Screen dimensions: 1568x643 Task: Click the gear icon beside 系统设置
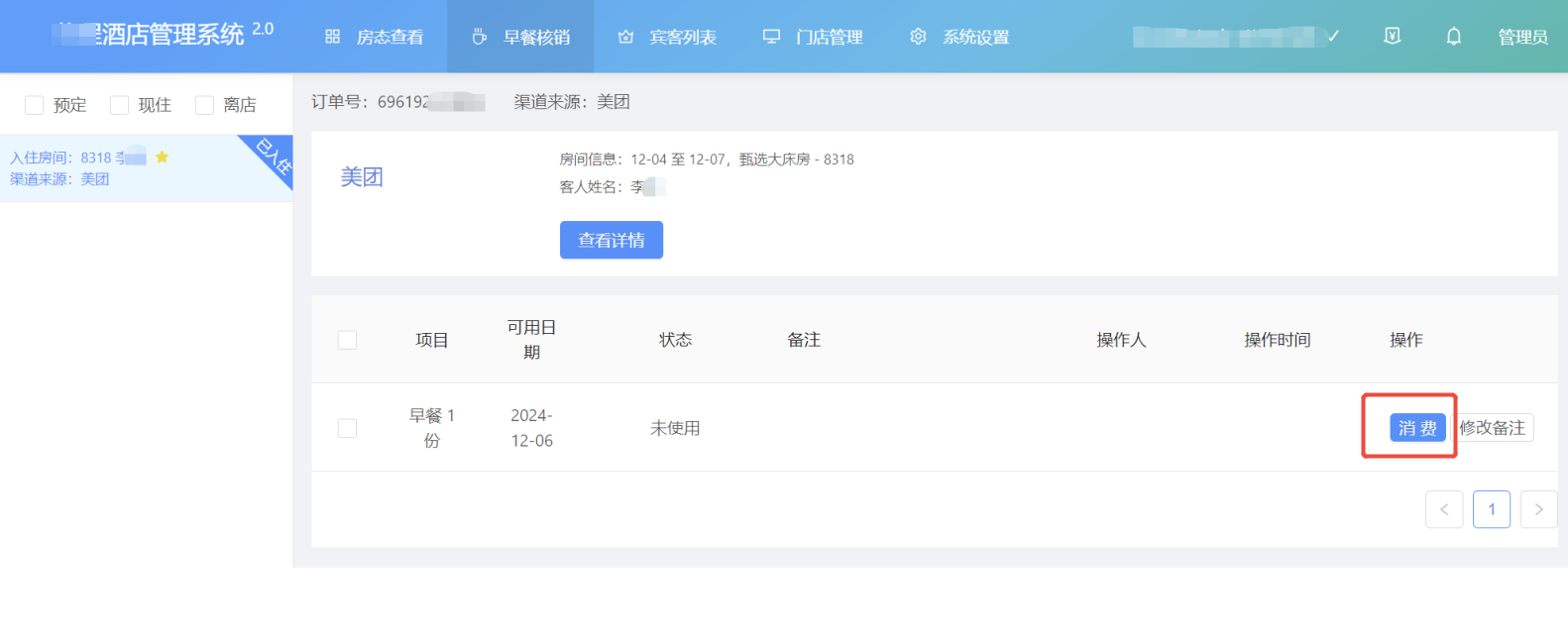coord(919,37)
